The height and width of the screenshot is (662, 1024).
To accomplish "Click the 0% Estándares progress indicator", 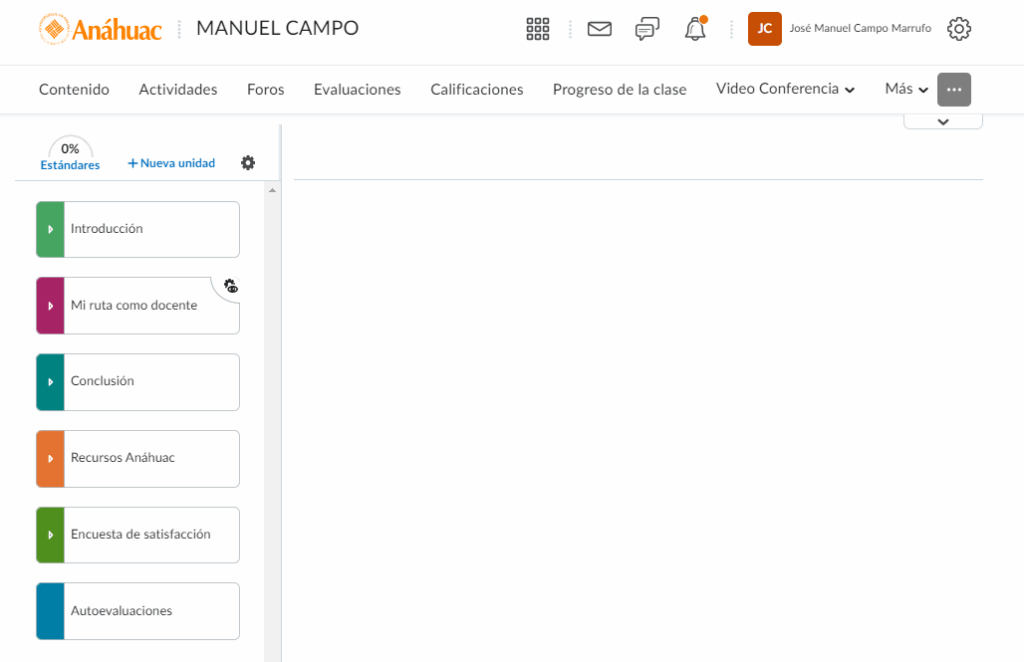I will tap(70, 154).
